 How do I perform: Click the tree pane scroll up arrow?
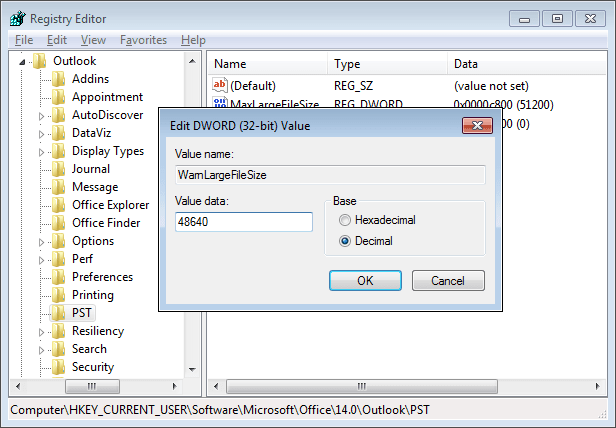coord(192,61)
